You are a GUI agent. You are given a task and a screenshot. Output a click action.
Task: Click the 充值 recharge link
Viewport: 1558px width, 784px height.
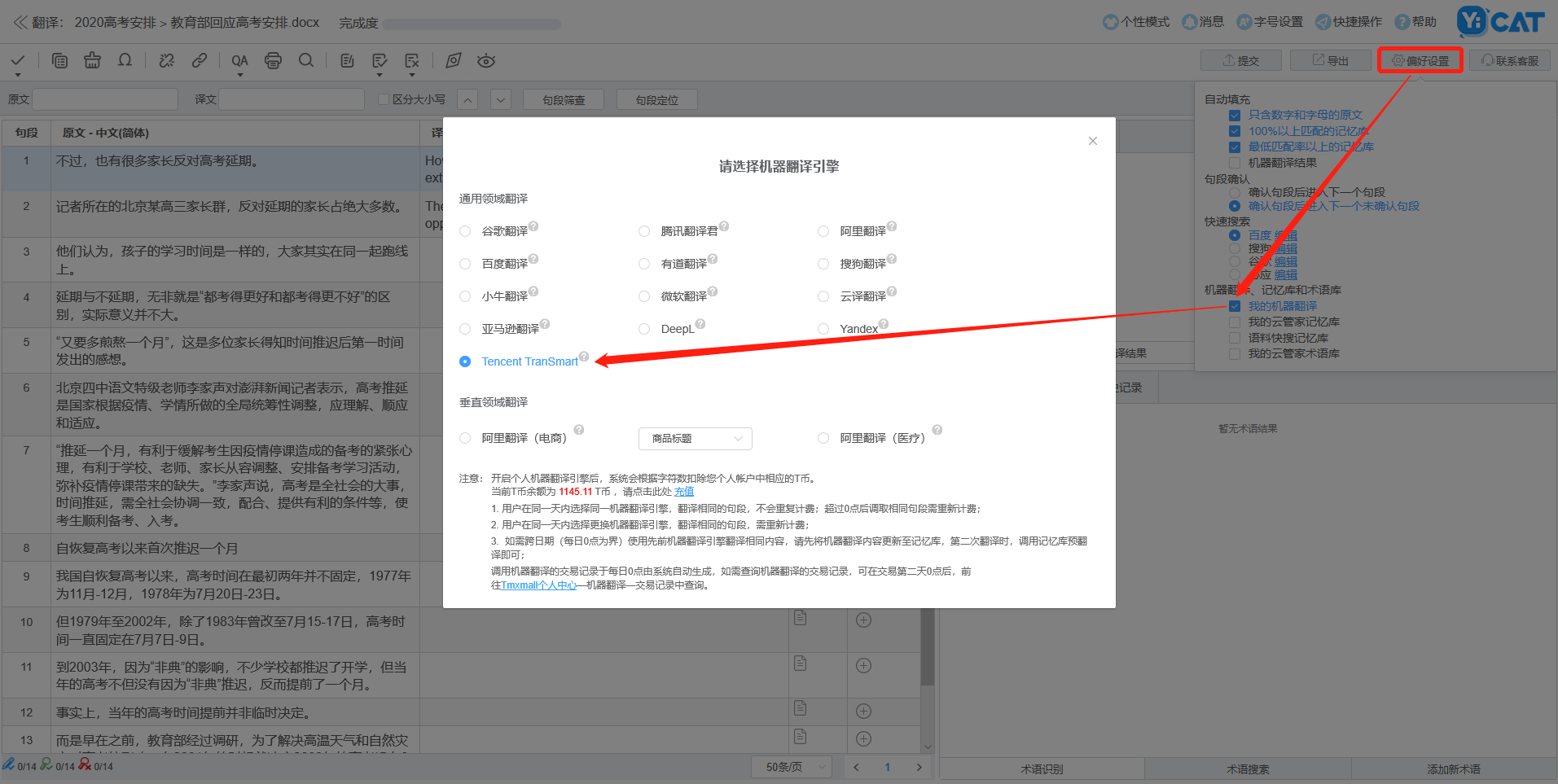(x=684, y=491)
